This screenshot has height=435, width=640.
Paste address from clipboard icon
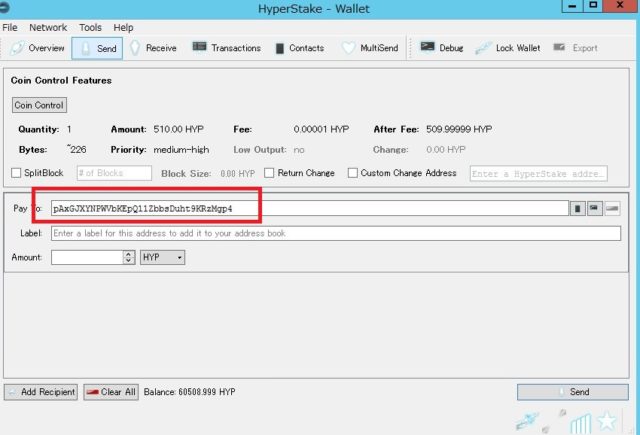595,209
